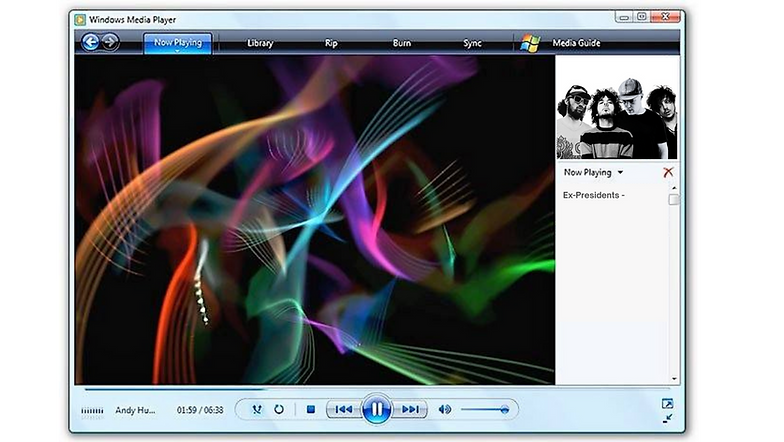The height and width of the screenshot is (442, 784).
Task: Stop playback with the square Stop button
Action: click(x=310, y=410)
